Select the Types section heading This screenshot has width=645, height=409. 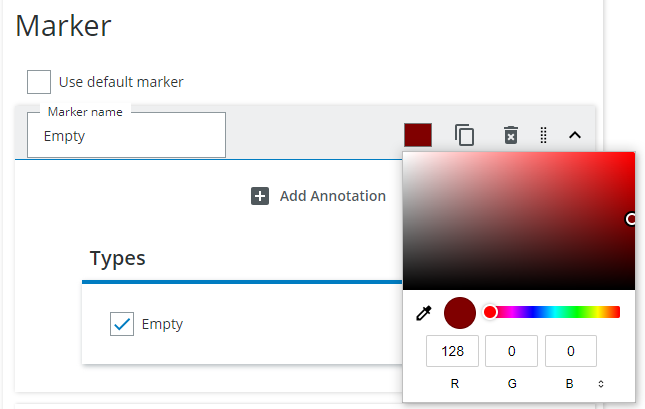coord(118,258)
